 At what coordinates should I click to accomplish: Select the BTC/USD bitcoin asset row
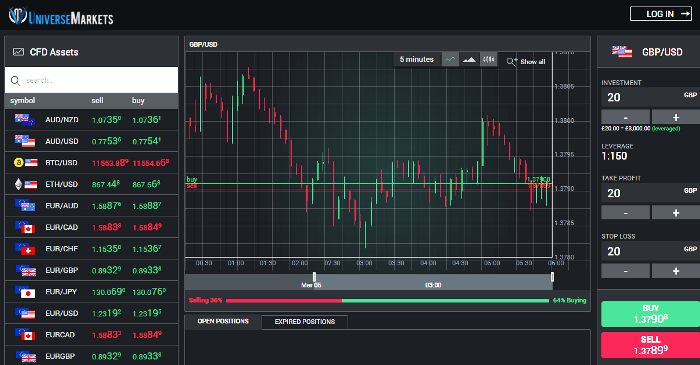point(92,162)
